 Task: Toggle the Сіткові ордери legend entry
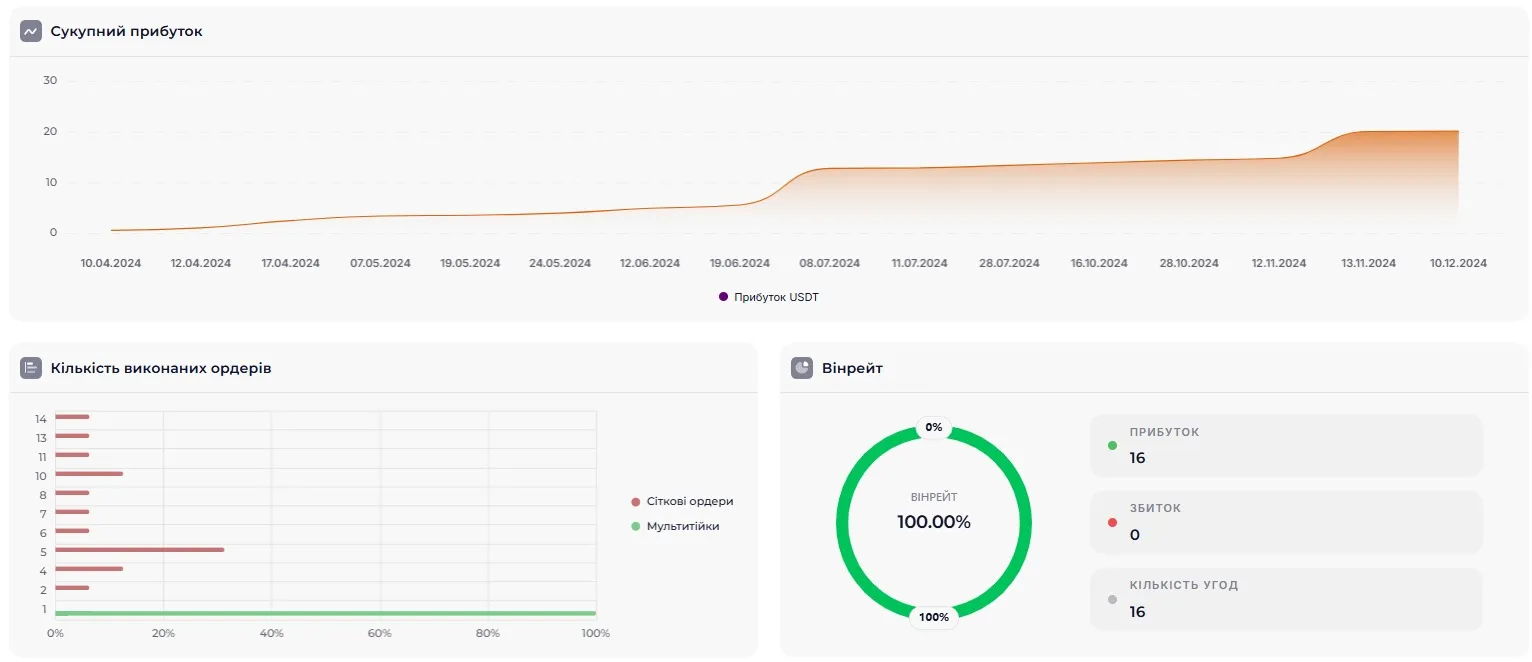689,501
